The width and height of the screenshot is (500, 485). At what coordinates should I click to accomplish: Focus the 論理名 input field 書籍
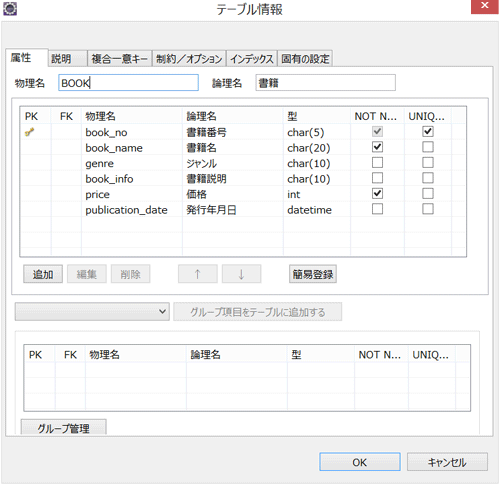tap(326, 83)
